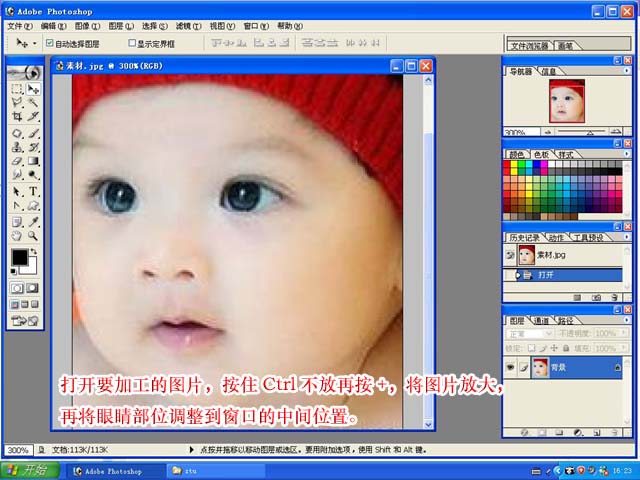Select the Type (T) tool
Viewport: 640px width, 480px height.
tap(33, 191)
